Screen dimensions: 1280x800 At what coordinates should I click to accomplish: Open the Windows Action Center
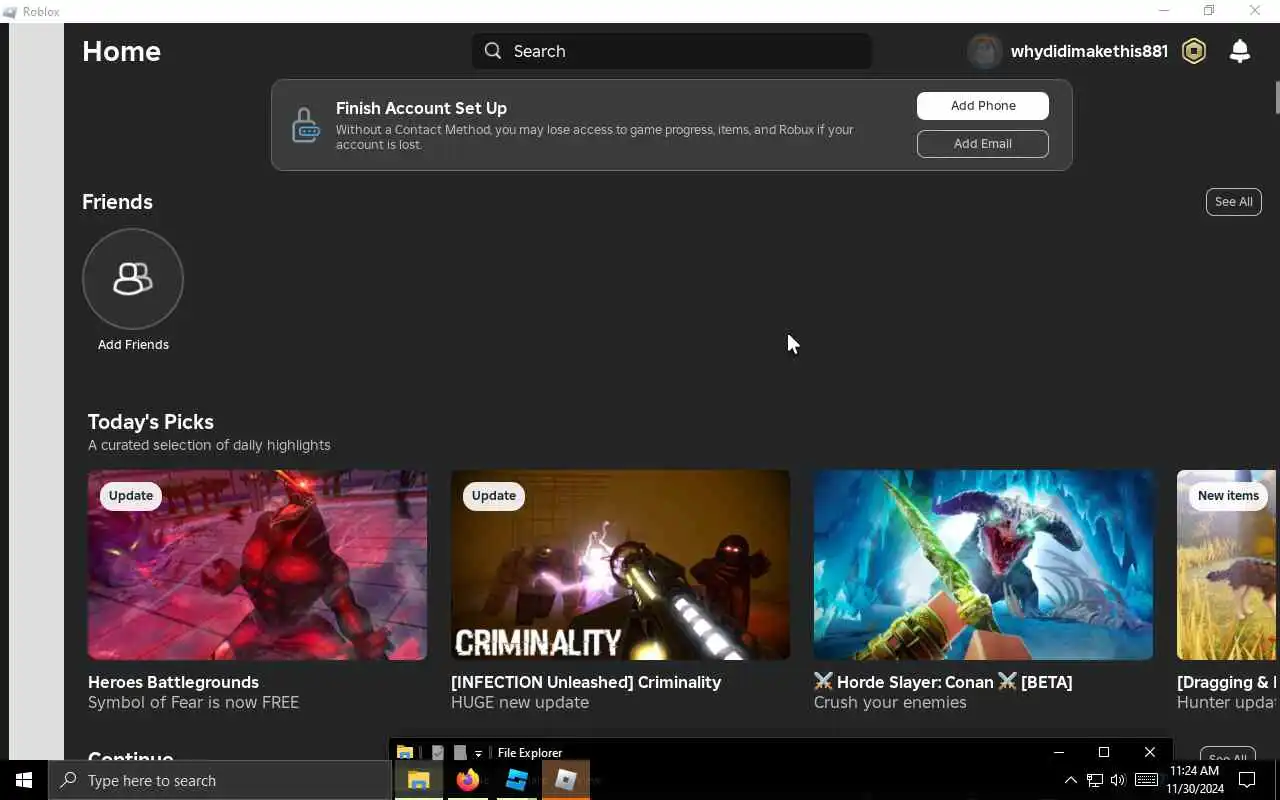pos(1248,780)
